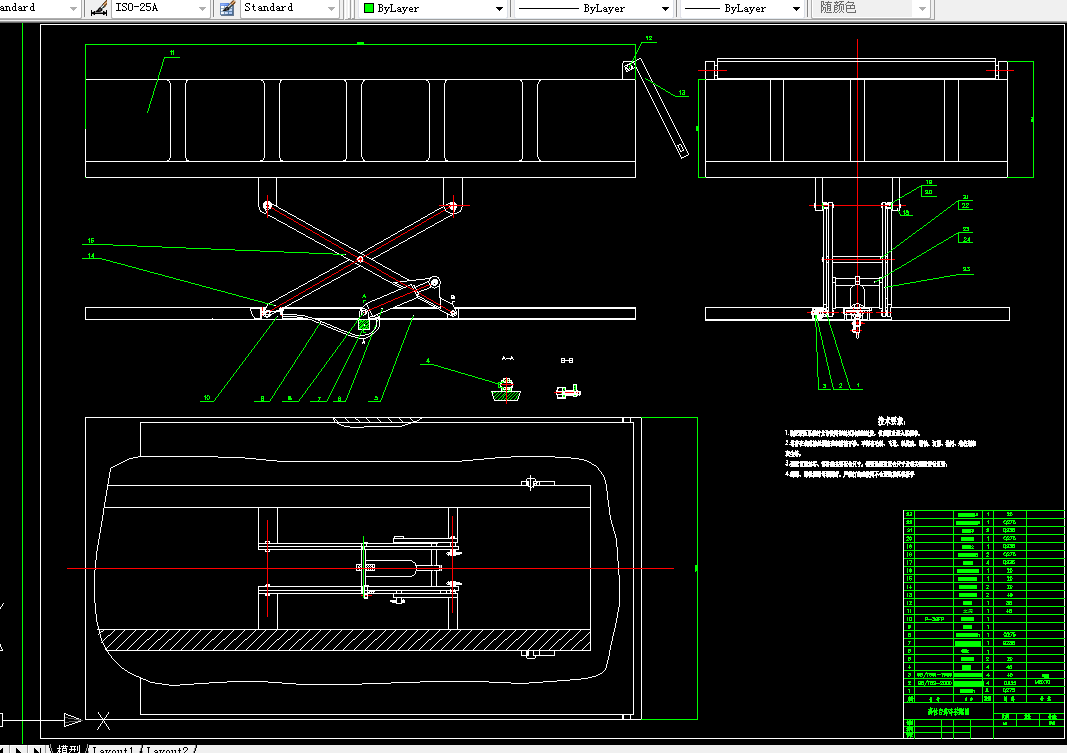The height and width of the screenshot is (753, 1067).
Task: Open the Table Style manager icon
Action: (227, 8)
